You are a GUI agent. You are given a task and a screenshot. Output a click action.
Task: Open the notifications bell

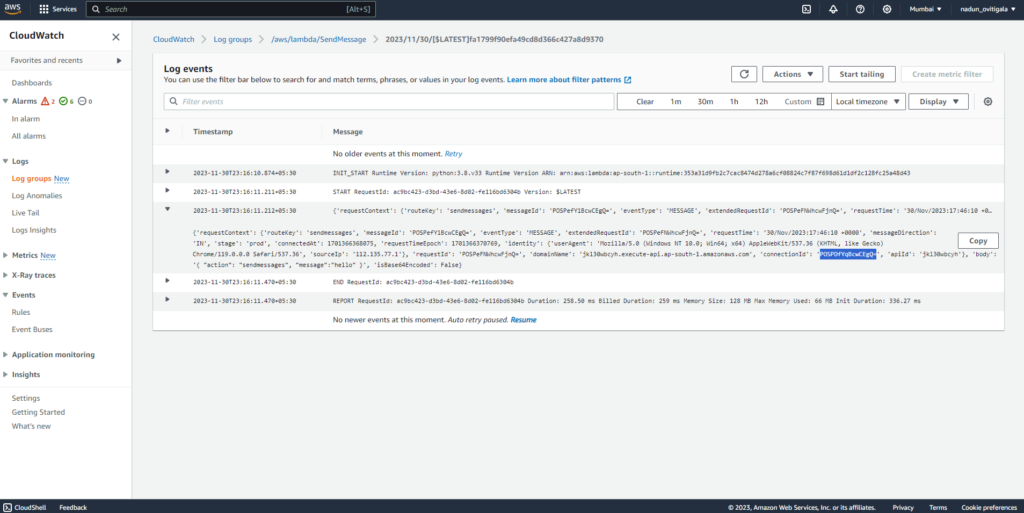point(833,9)
